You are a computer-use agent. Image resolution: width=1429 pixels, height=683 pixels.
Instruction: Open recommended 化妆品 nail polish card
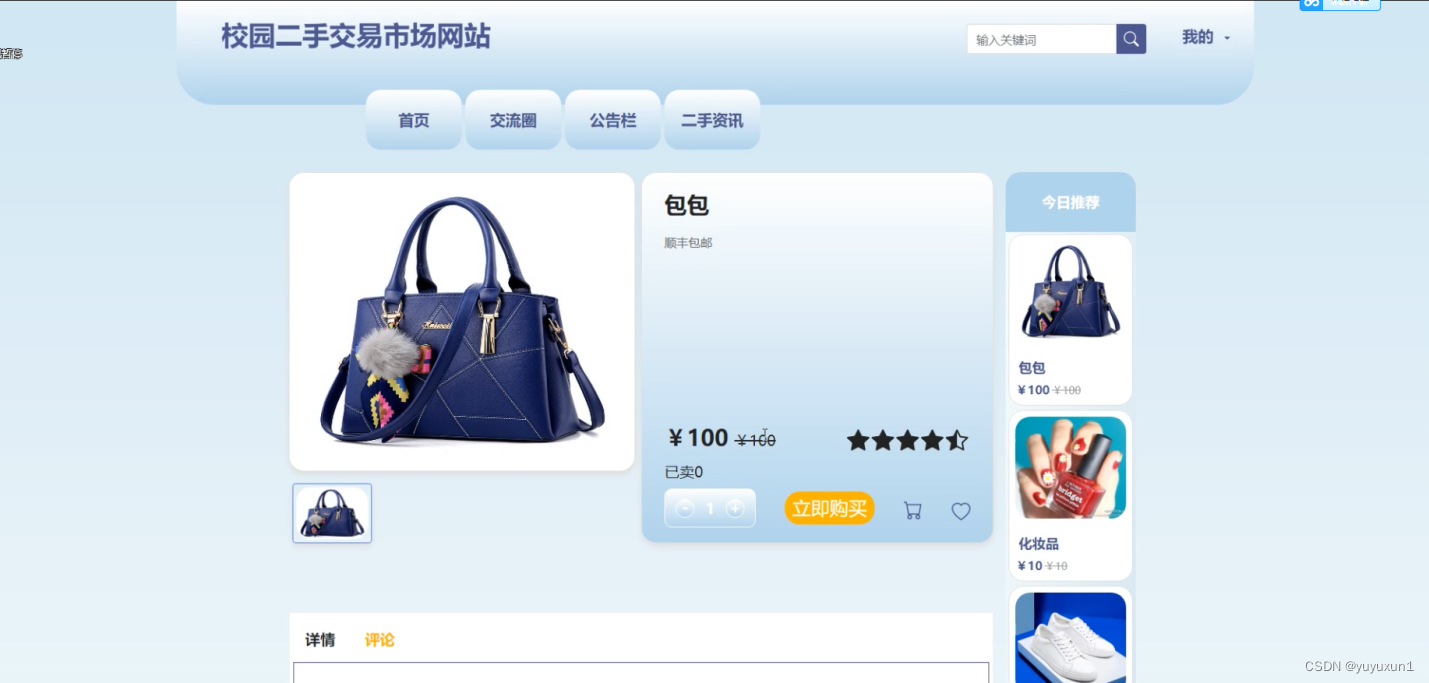pyautogui.click(x=1070, y=495)
